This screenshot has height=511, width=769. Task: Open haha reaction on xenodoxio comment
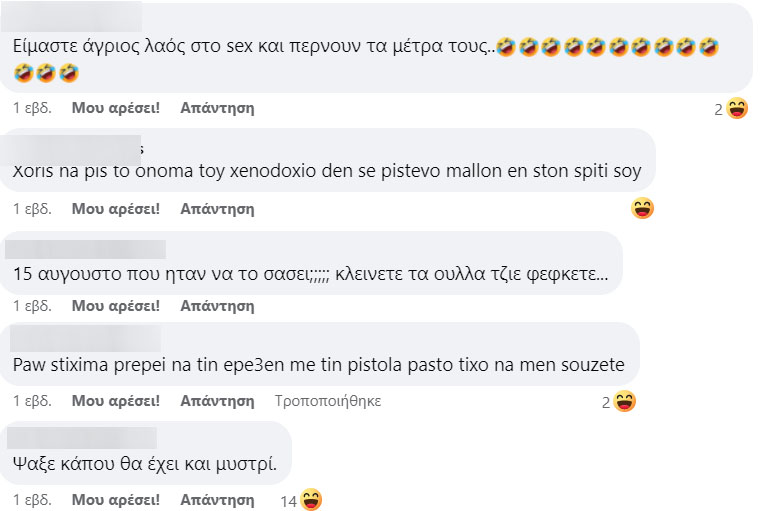[x=642, y=208]
